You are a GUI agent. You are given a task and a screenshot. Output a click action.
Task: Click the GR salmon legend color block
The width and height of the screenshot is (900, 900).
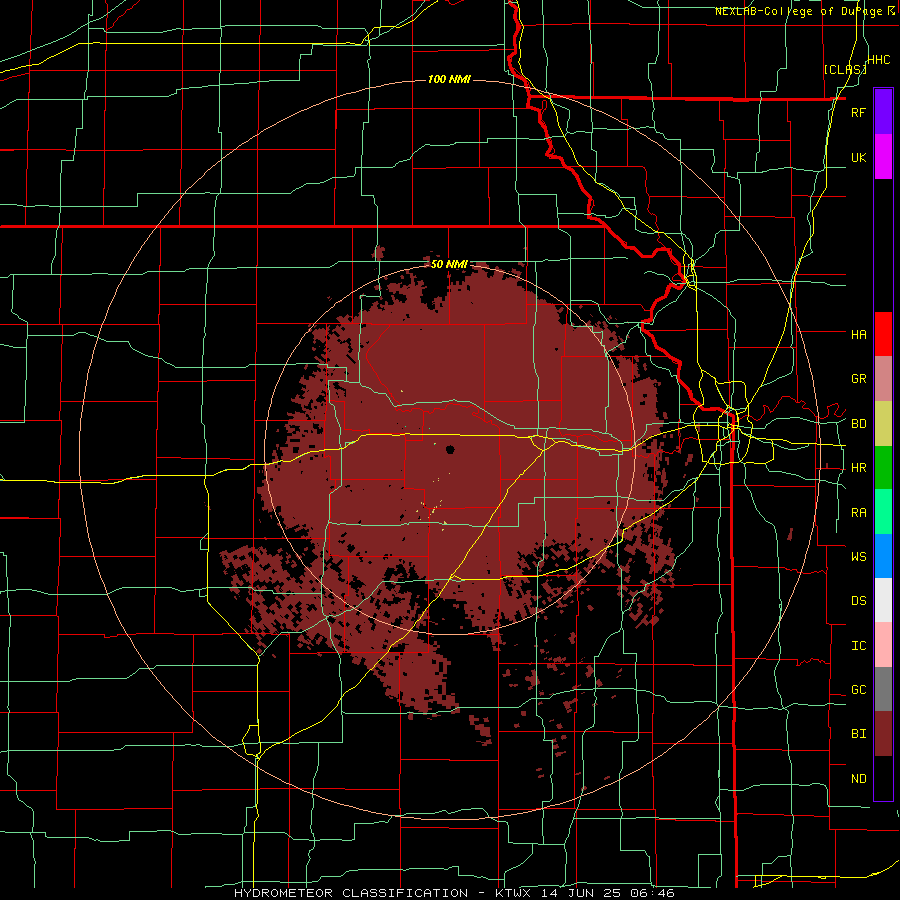(x=883, y=379)
